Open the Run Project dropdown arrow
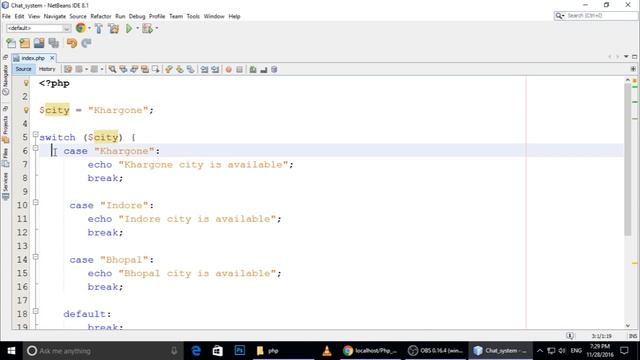The width and height of the screenshot is (640, 360). click(138, 28)
